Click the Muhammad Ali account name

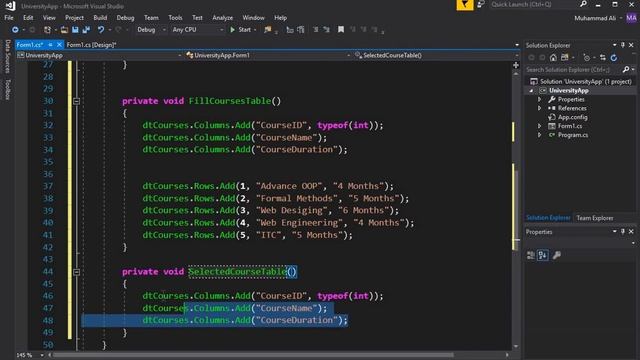[x=595, y=18]
